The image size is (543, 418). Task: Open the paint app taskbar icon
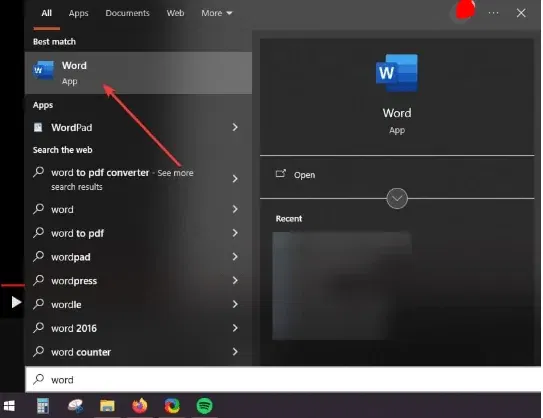coord(75,406)
